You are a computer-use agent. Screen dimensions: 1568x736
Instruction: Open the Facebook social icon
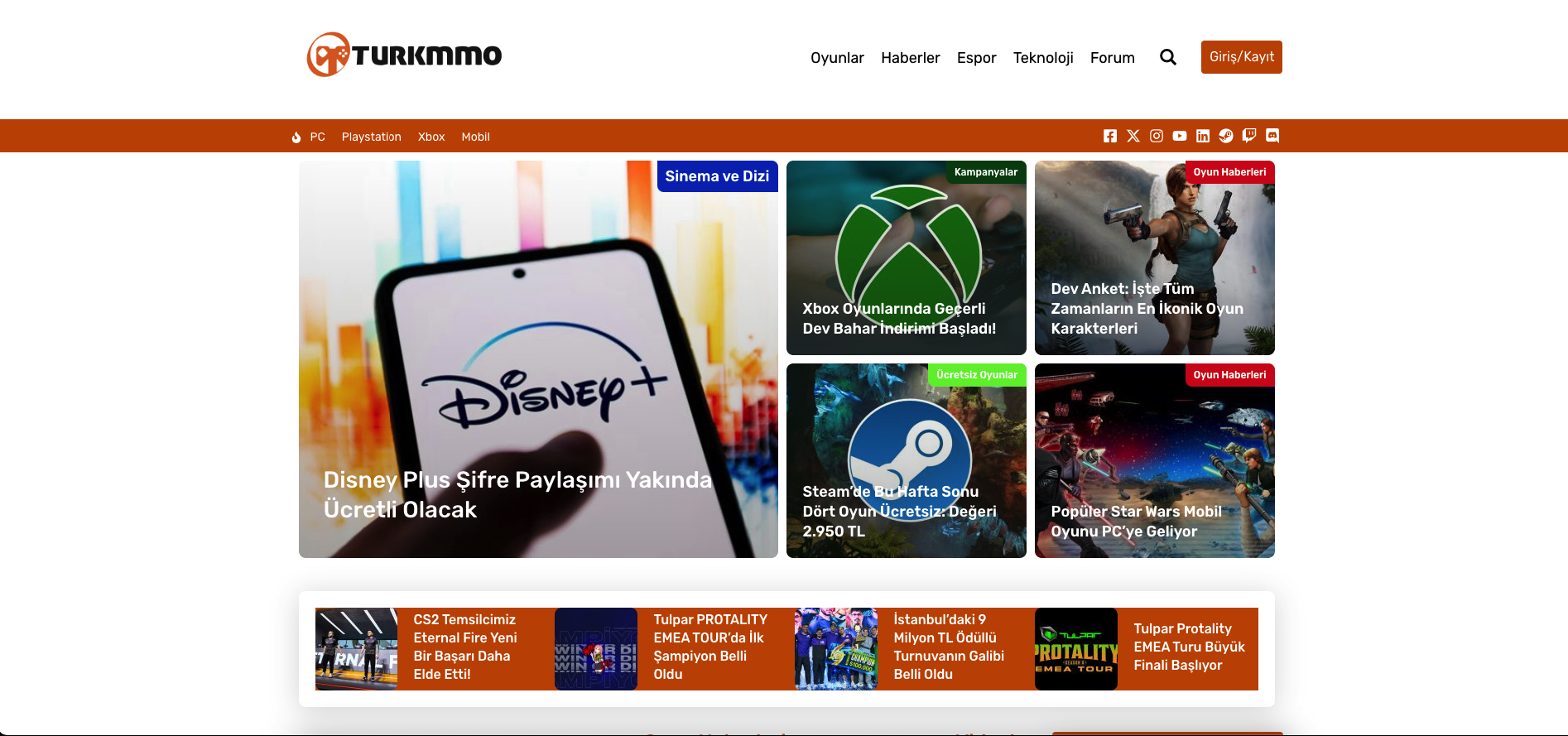pyautogui.click(x=1110, y=136)
